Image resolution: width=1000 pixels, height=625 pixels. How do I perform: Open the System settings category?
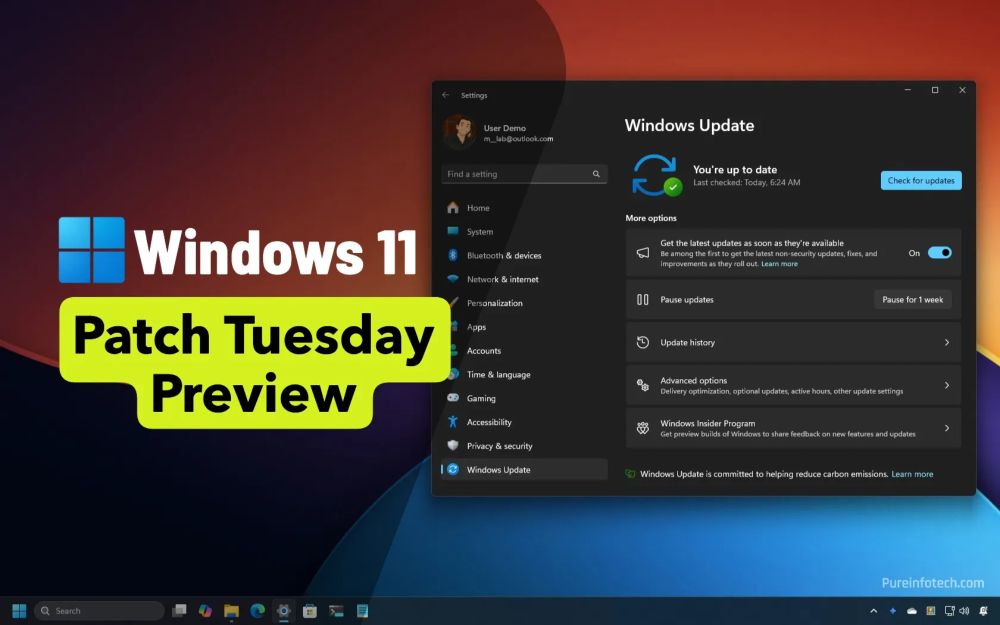(x=524, y=232)
